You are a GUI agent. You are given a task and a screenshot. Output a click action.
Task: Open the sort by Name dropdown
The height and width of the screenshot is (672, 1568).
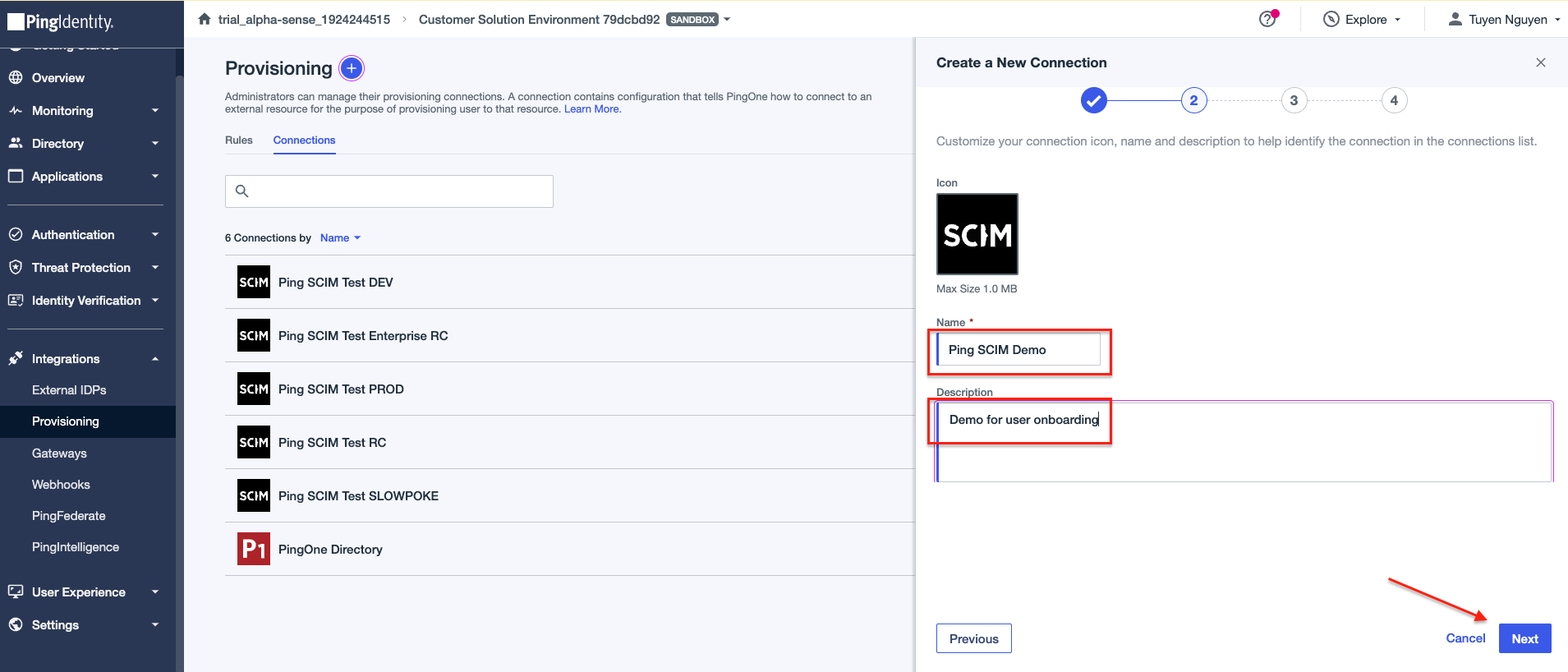click(x=340, y=237)
